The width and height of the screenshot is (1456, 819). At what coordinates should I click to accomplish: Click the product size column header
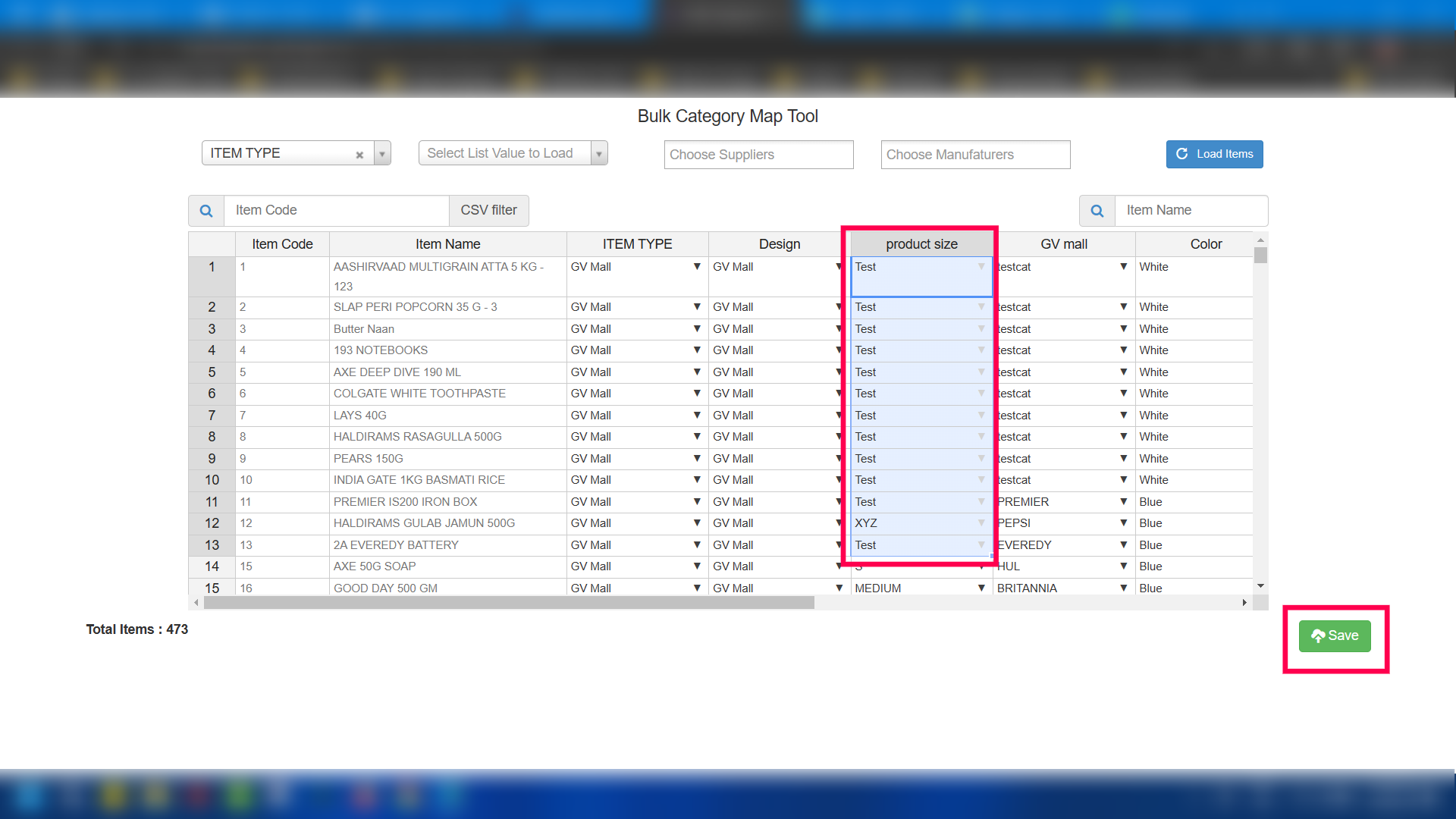point(921,244)
